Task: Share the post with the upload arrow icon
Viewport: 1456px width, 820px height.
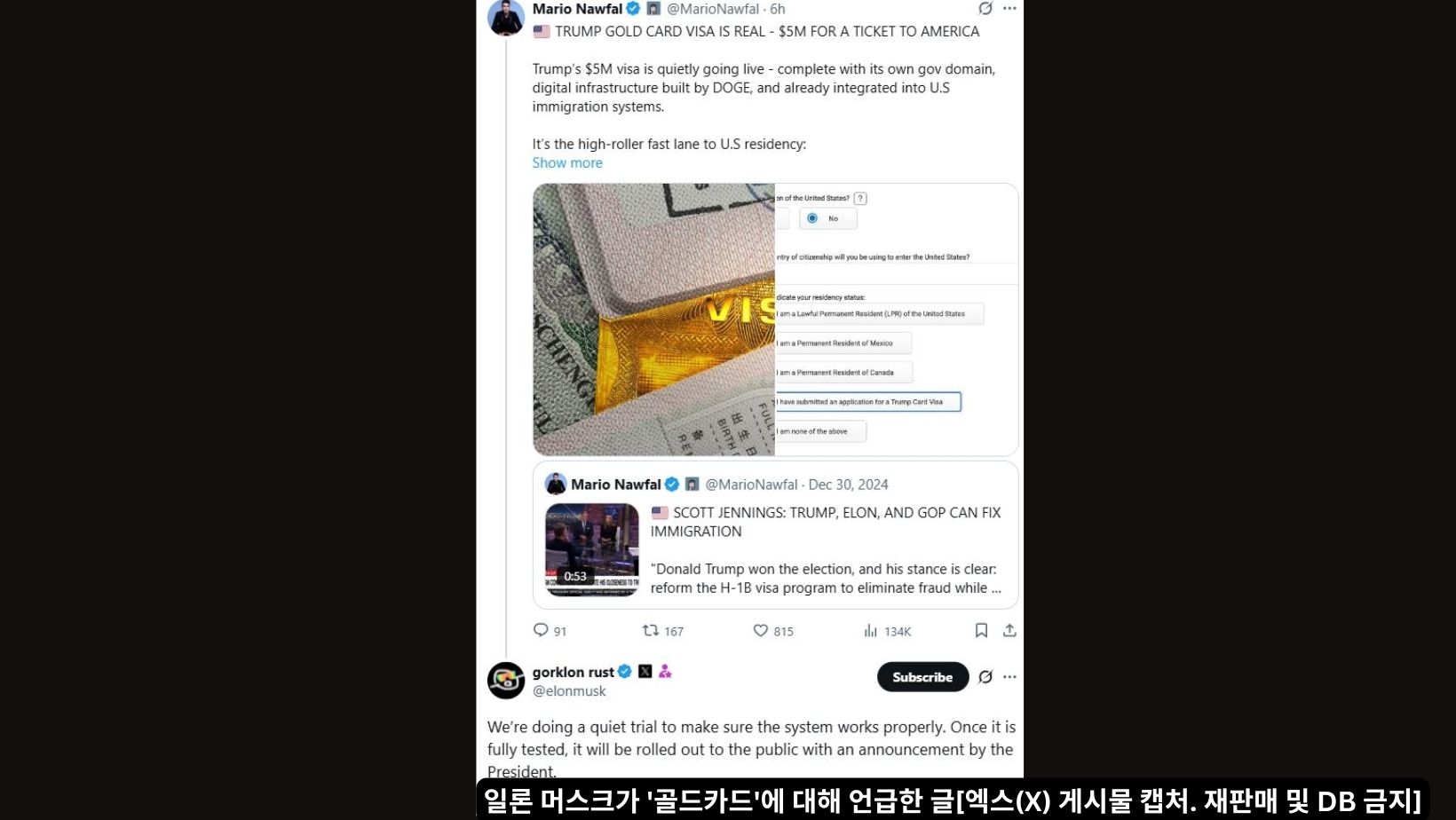Action: 1009,630
